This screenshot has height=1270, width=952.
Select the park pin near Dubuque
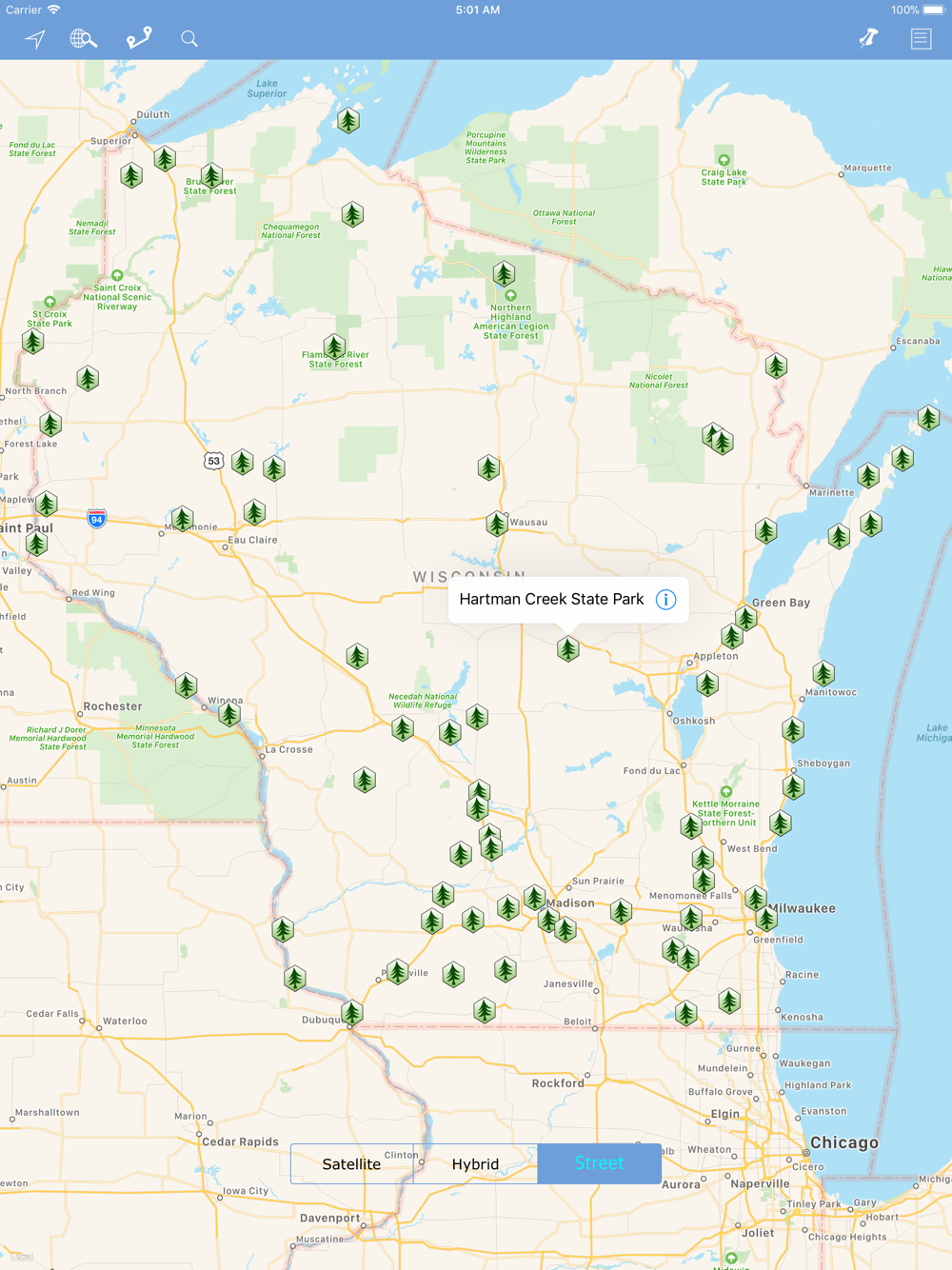coord(352,1012)
